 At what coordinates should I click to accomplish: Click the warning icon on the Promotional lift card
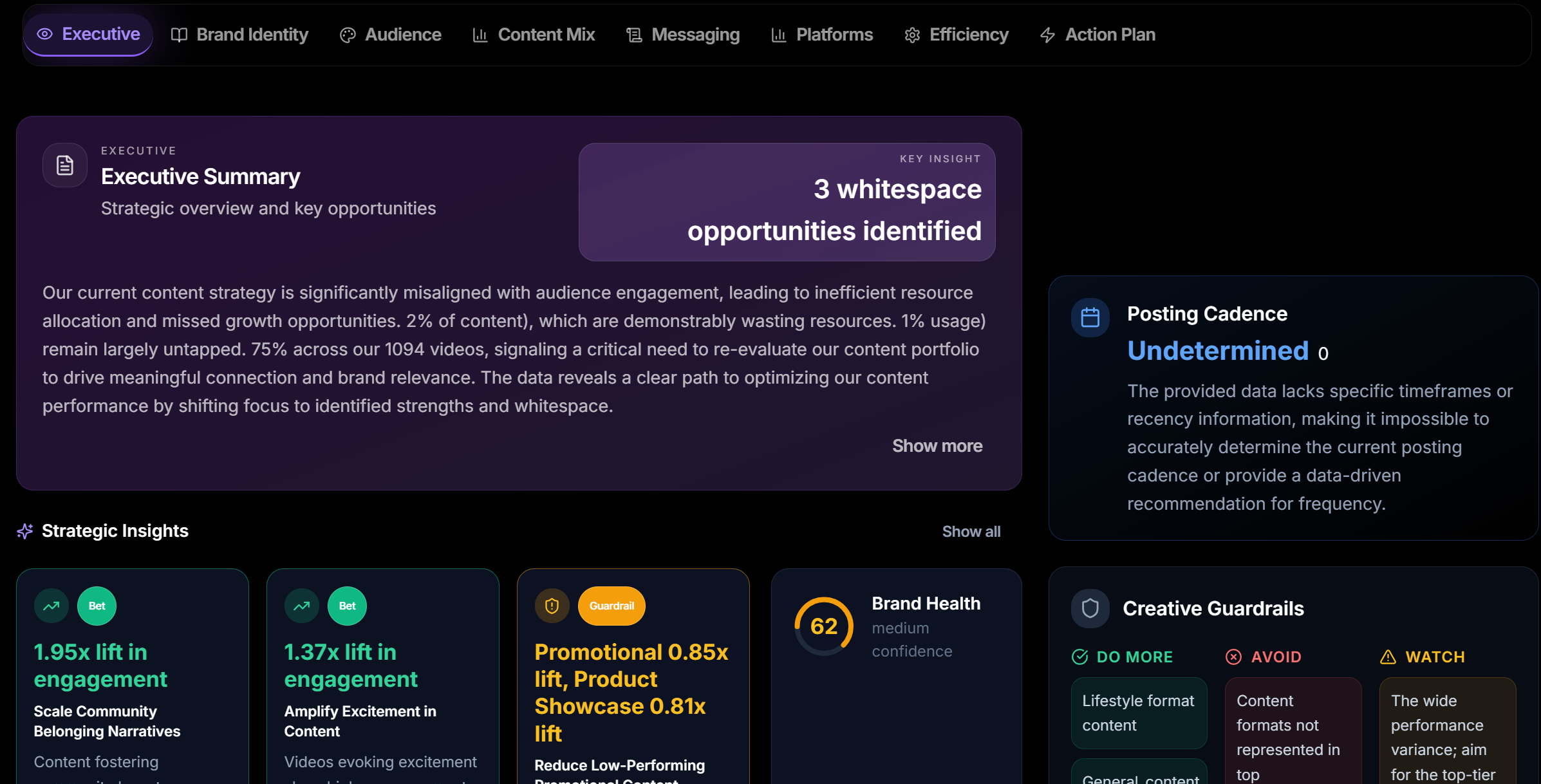point(552,605)
